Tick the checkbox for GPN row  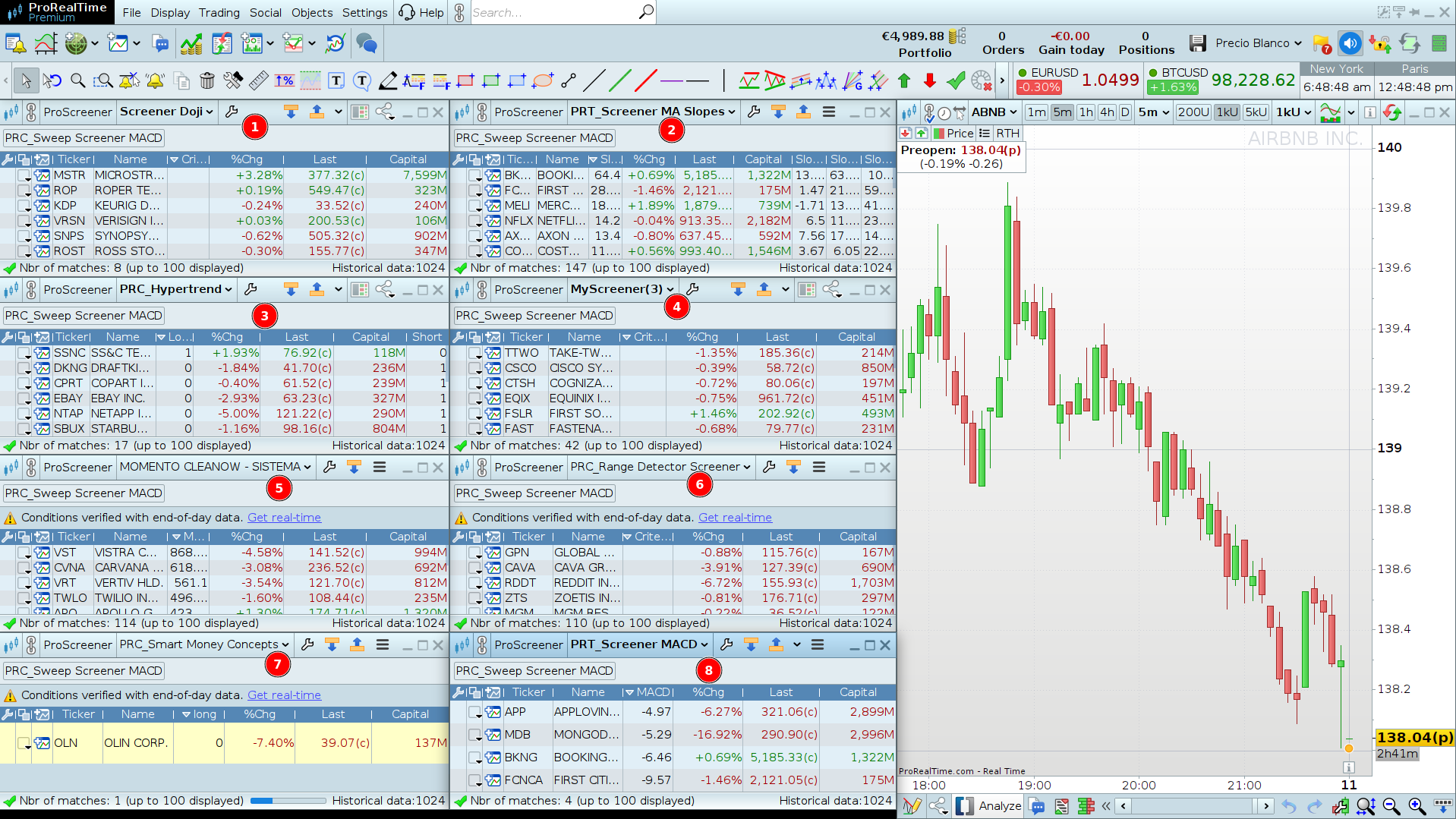475,553
